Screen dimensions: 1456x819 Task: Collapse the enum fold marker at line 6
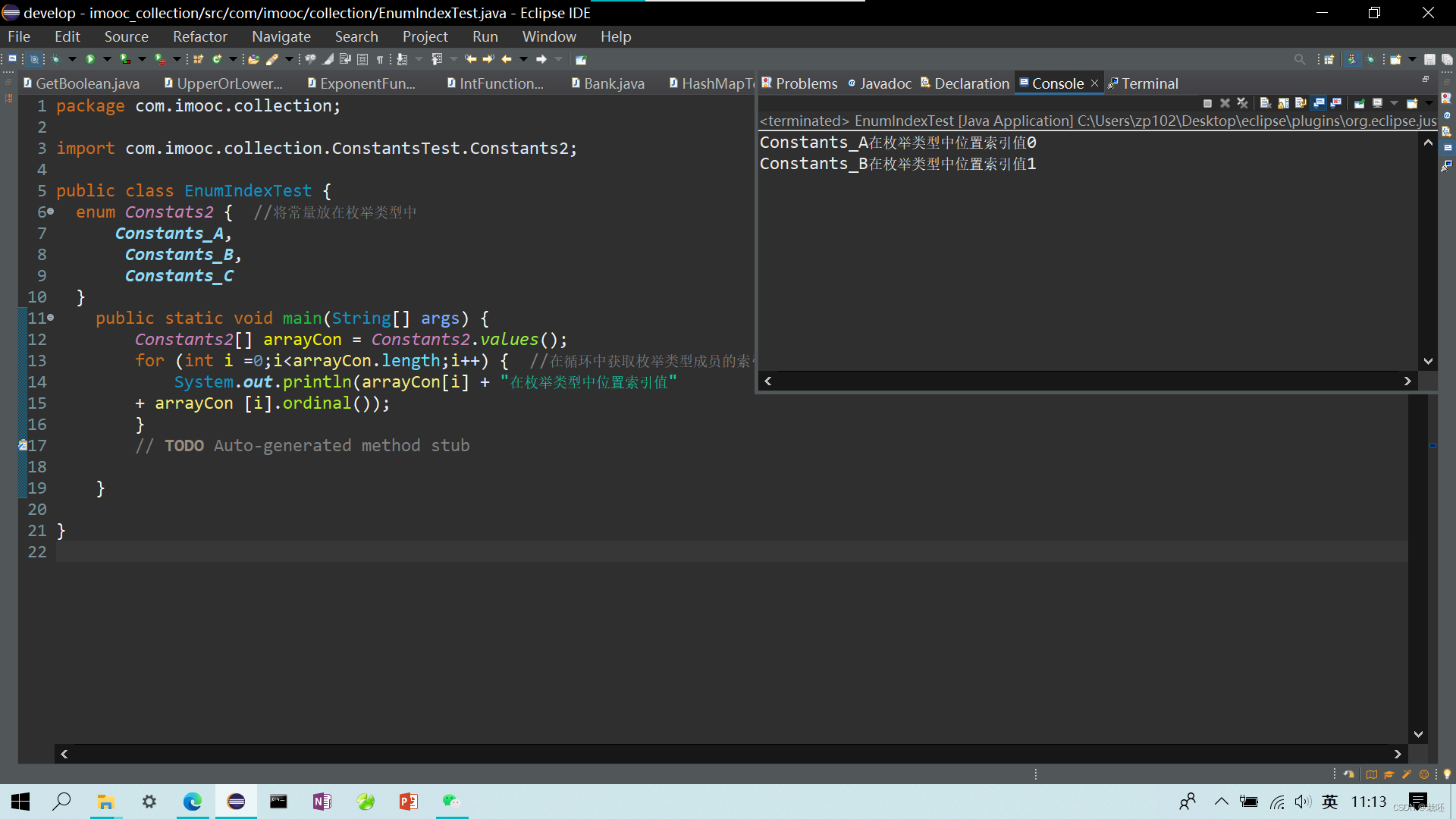click(x=50, y=212)
